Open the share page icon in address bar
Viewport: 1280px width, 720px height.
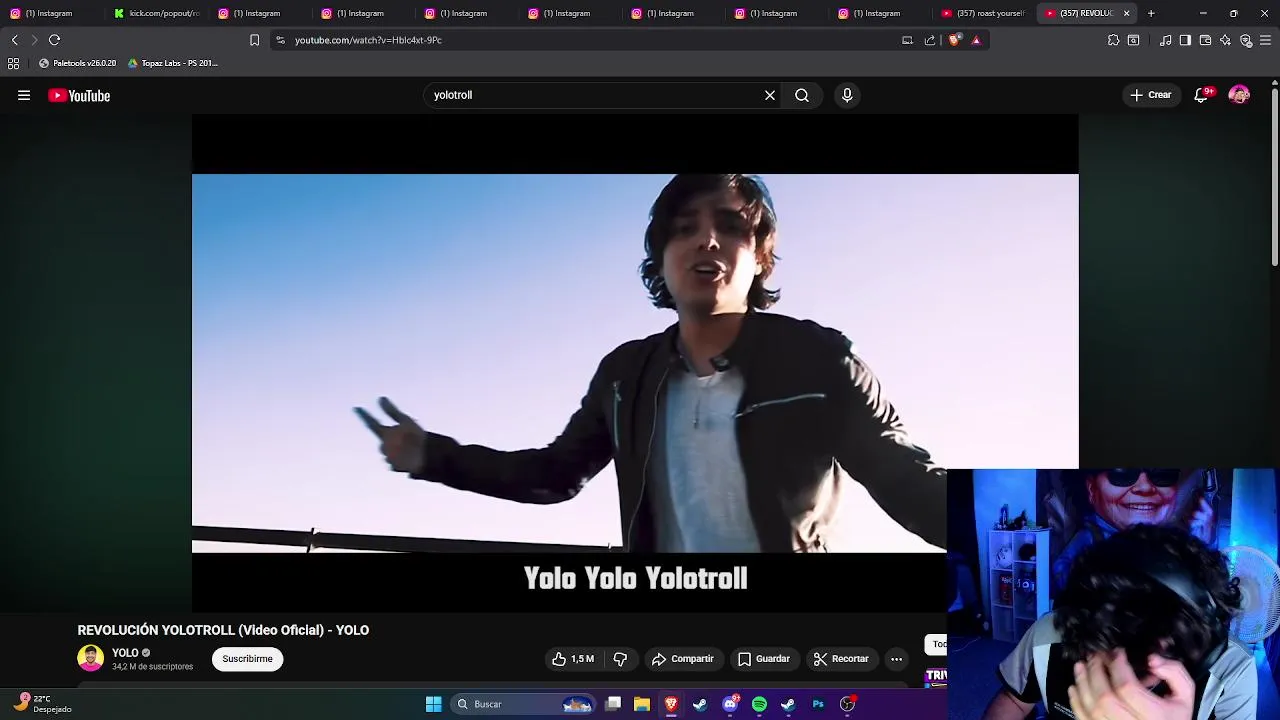[x=929, y=40]
